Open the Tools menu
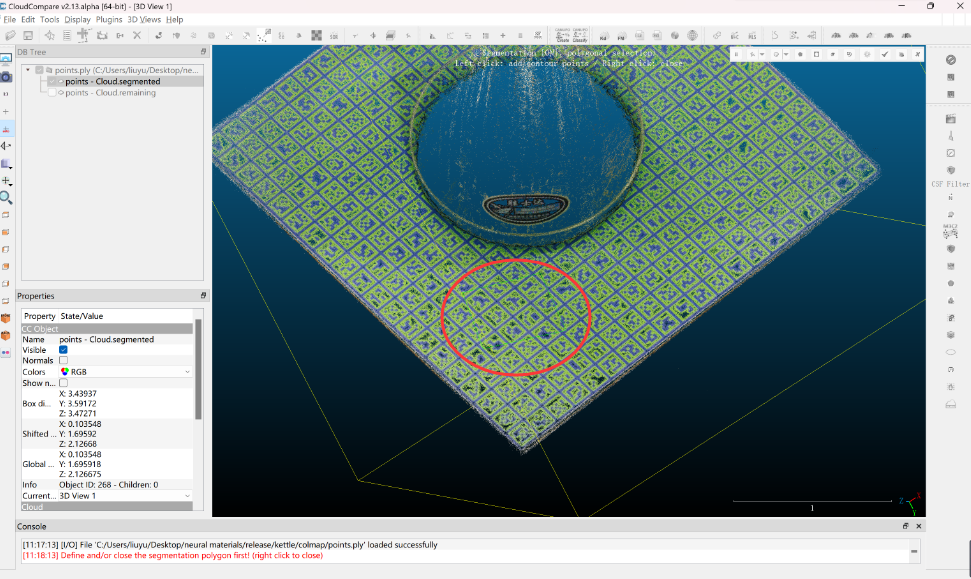This screenshot has height=579, width=971. [50, 20]
